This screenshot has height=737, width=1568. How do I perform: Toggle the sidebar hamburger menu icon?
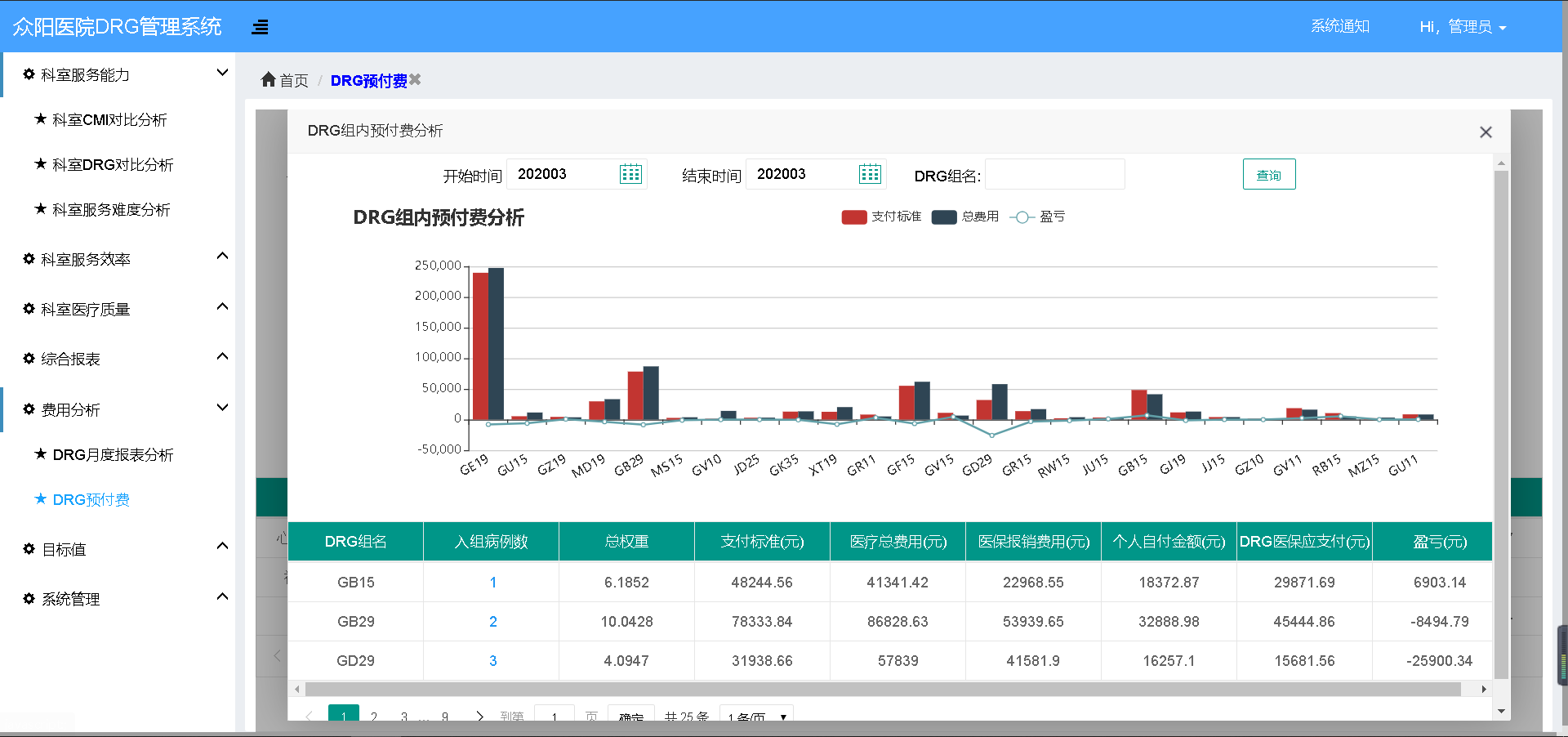(260, 27)
